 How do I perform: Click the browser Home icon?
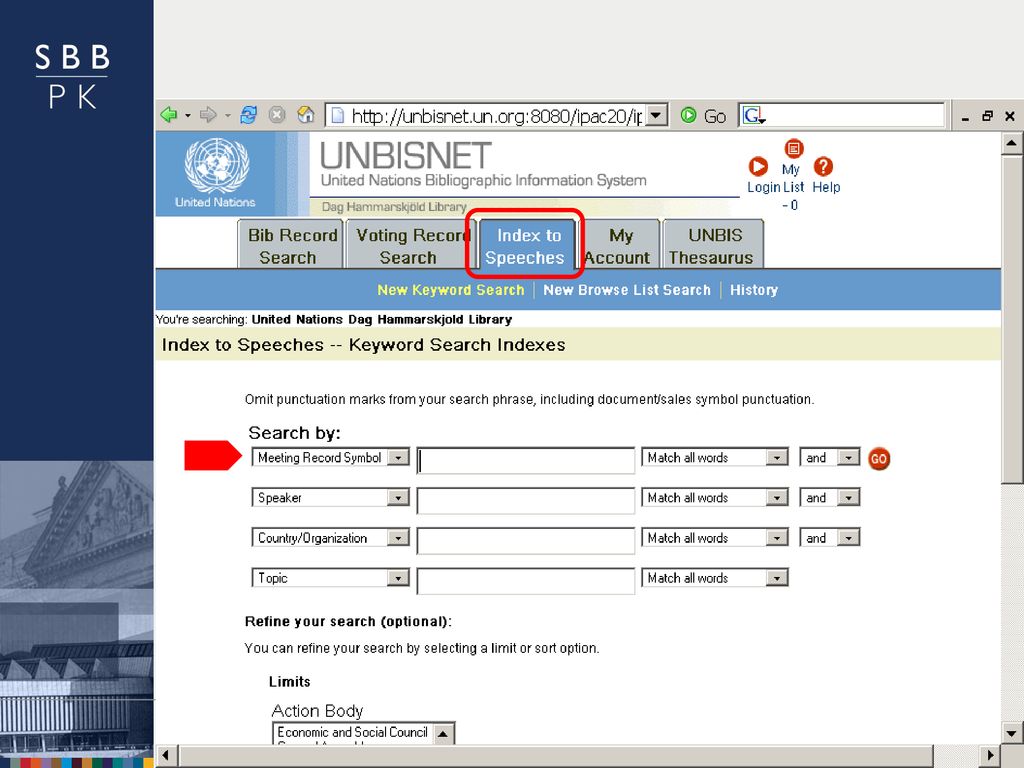(x=306, y=116)
